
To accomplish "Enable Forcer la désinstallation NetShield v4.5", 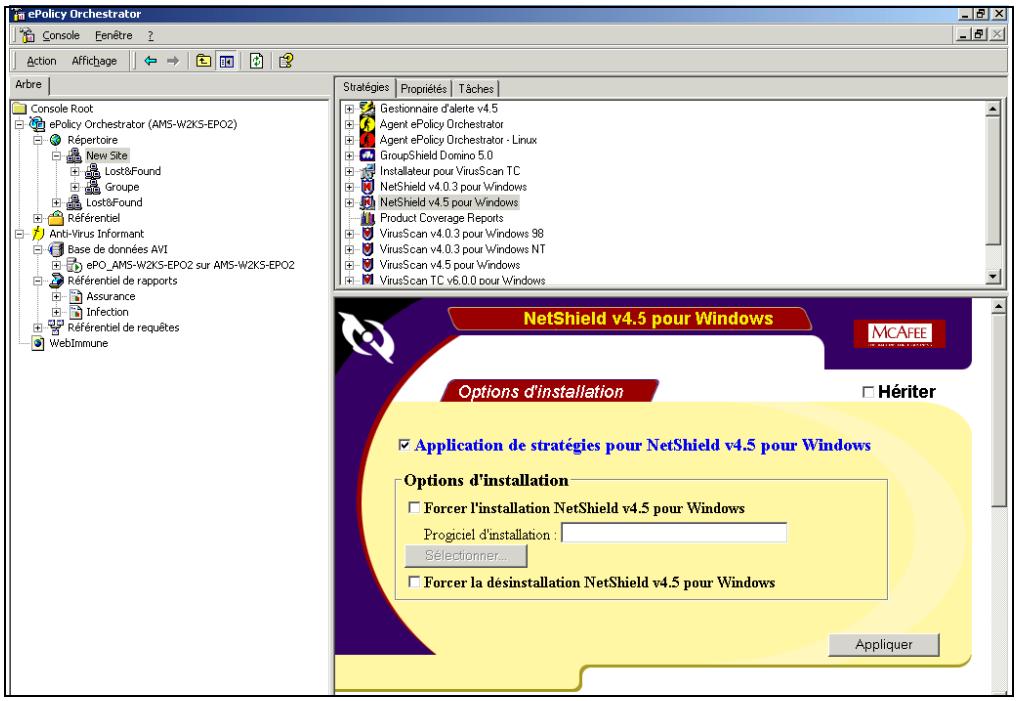I will pyautogui.click(x=414, y=581).
